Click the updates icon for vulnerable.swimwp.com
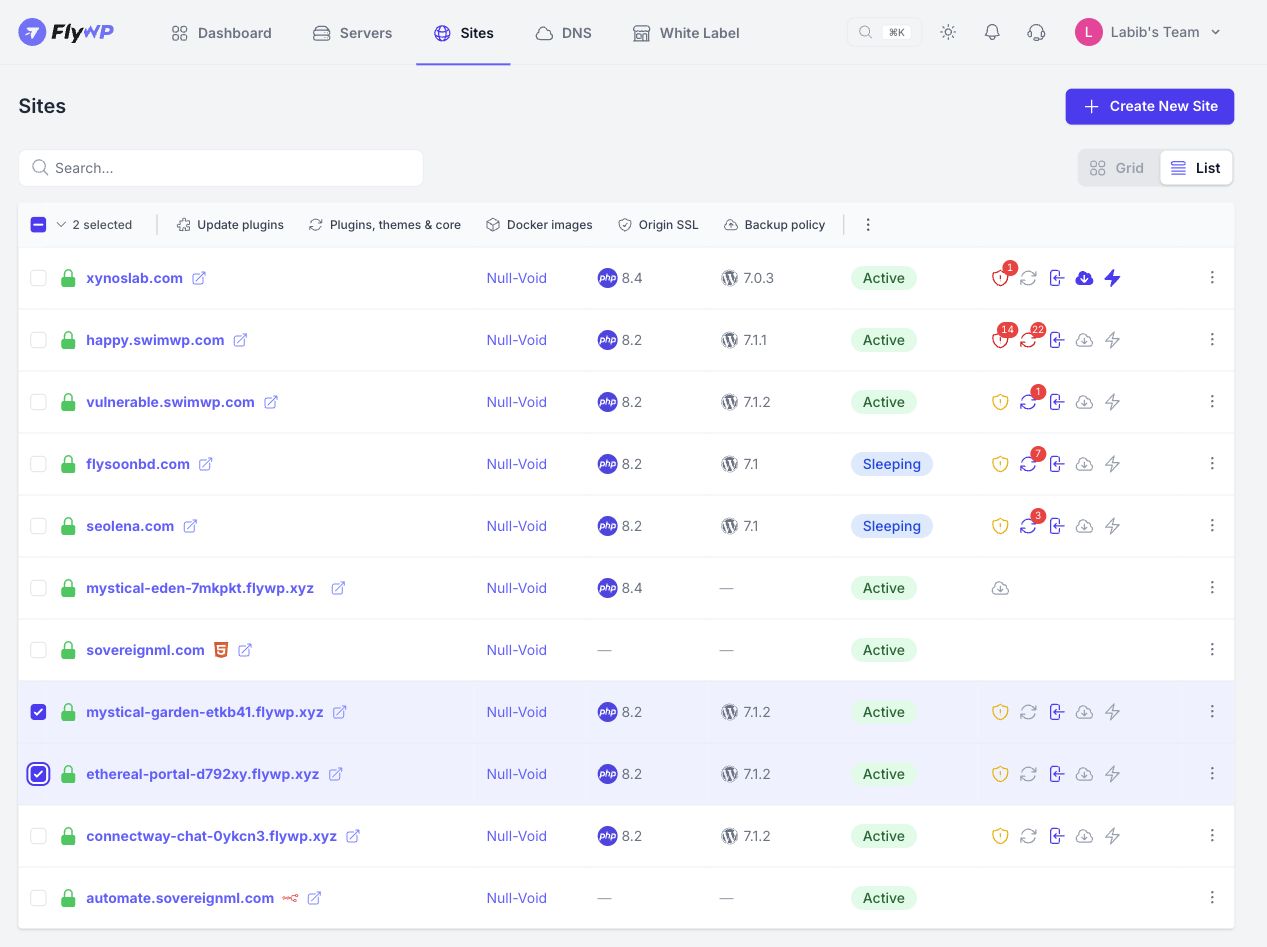 [x=1028, y=402]
